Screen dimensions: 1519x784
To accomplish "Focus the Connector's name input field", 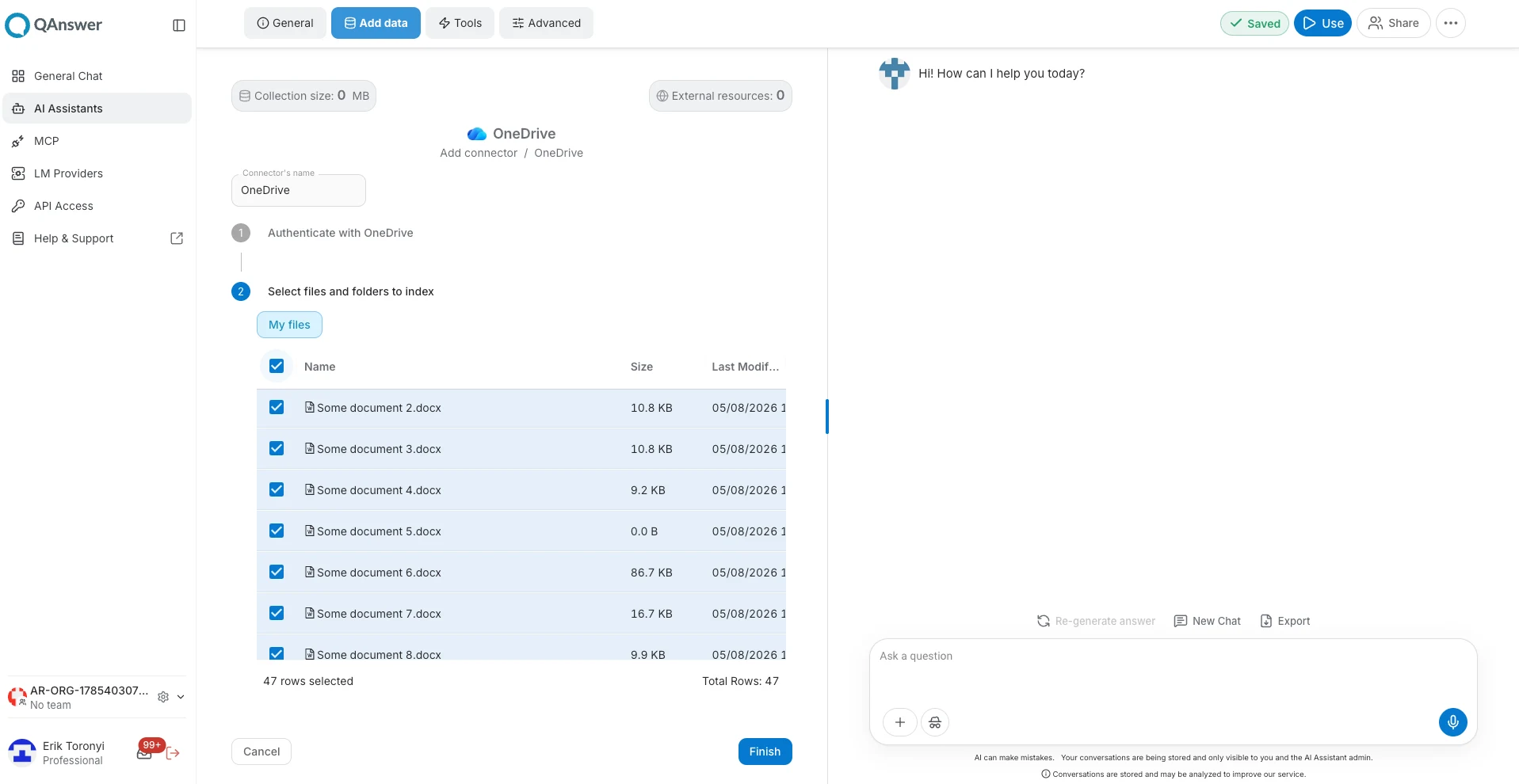I will click(299, 190).
